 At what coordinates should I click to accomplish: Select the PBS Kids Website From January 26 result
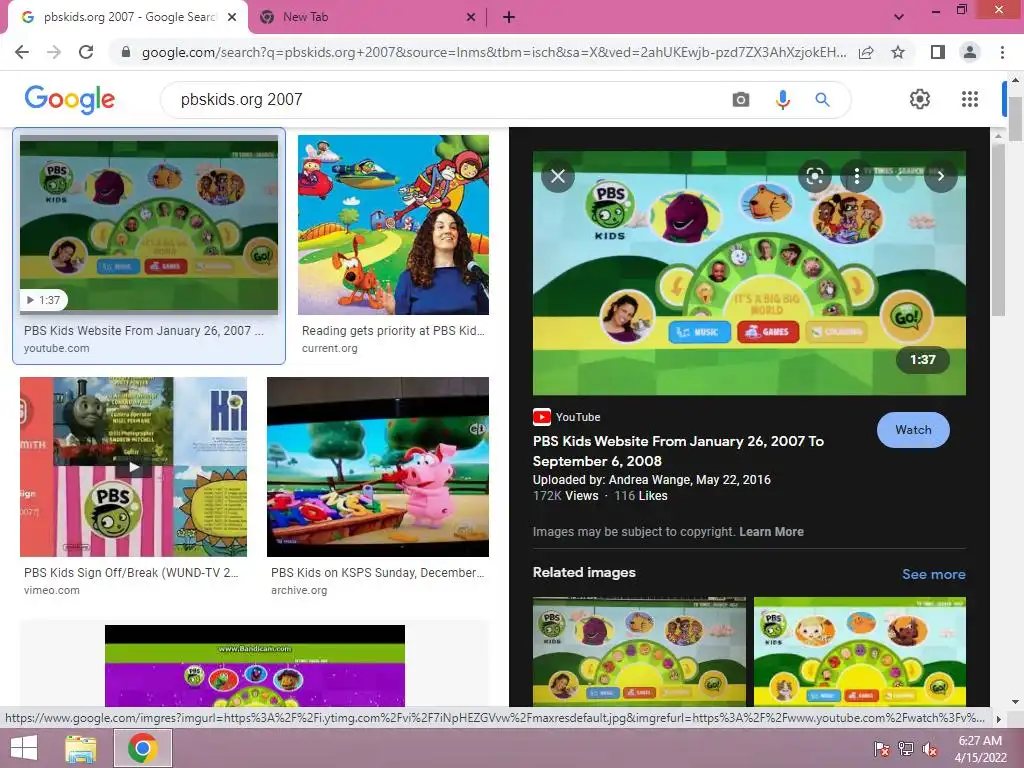(149, 246)
